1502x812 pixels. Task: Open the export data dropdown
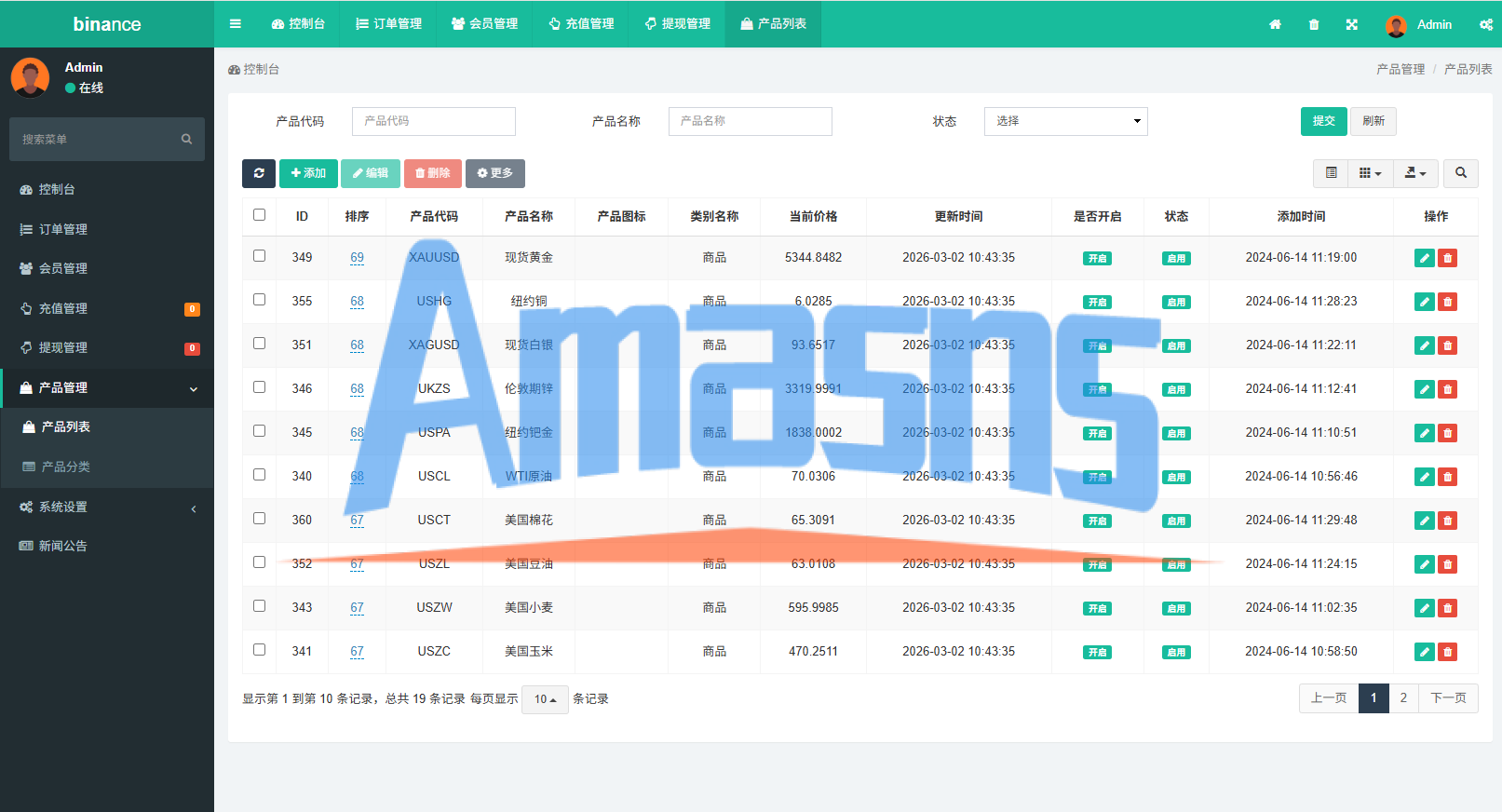tap(1415, 173)
